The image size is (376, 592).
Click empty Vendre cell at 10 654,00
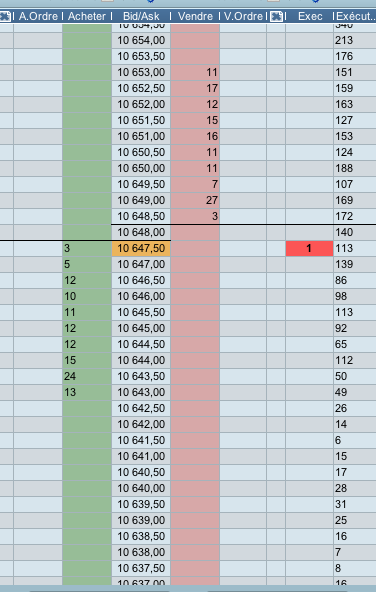point(195,40)
